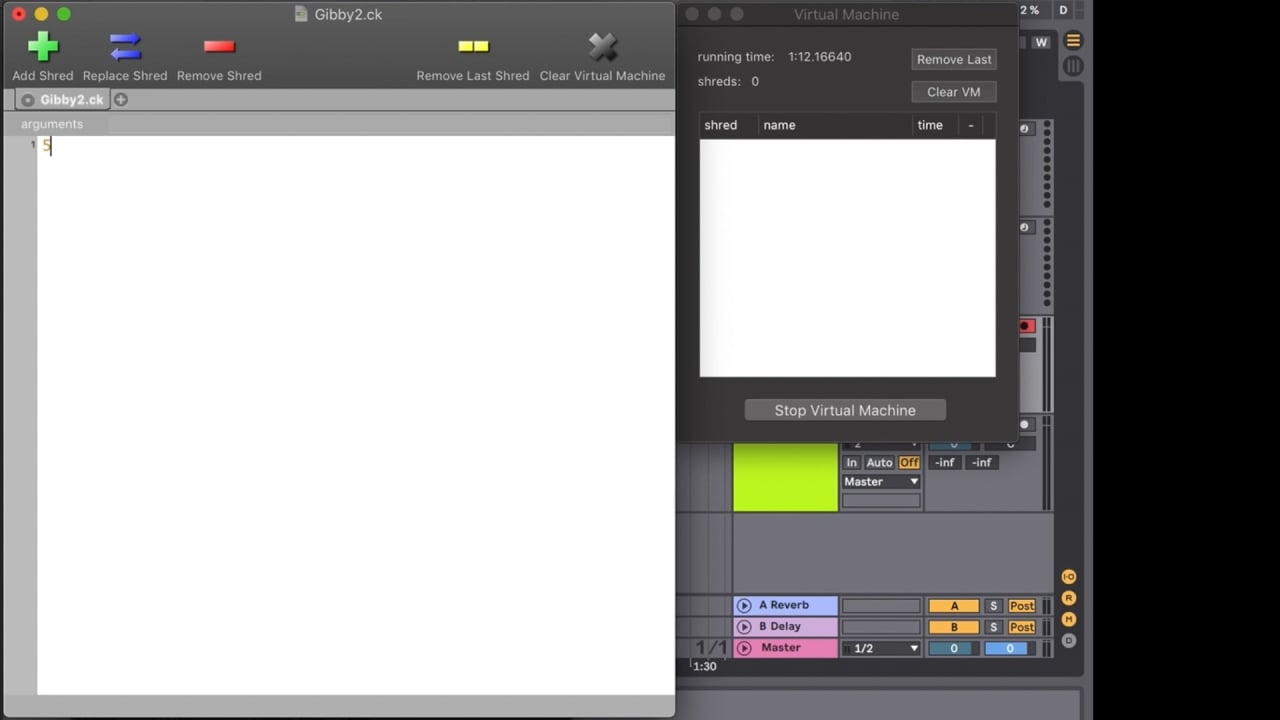The height and width of the screenshot is (720, 1280).
Task: Click the right -inf peak level readout
Action: click(x=982, y=463)
